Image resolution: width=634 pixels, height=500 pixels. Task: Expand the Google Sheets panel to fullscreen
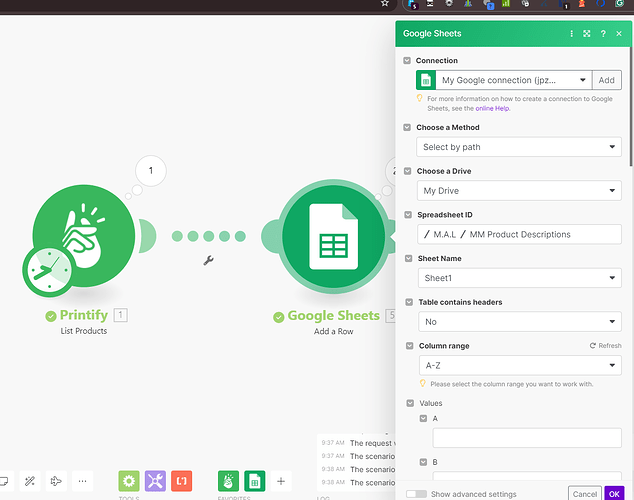pyautogui.click(x=587, y=34)
